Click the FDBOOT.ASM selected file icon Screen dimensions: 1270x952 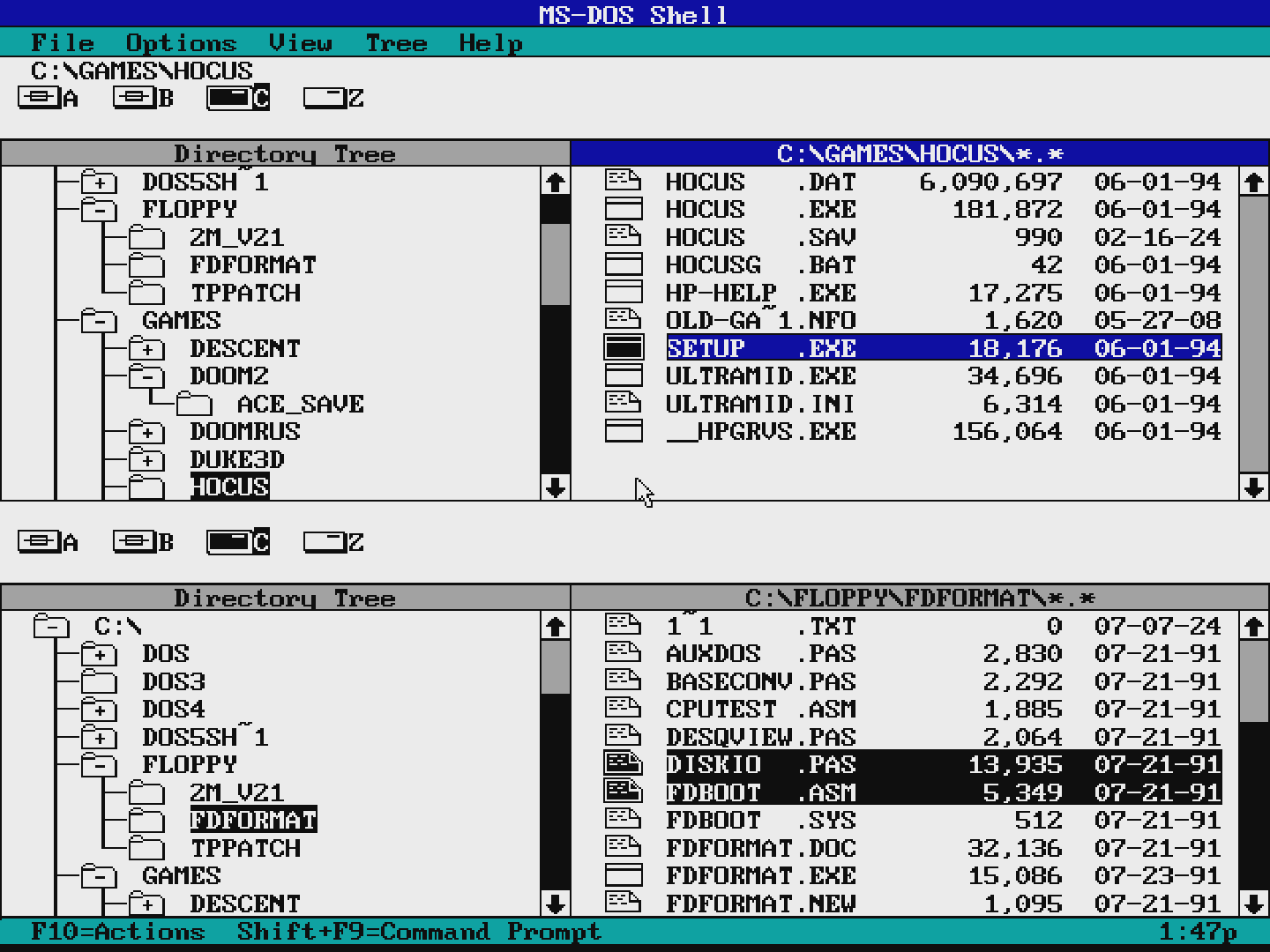pos(624,792)
